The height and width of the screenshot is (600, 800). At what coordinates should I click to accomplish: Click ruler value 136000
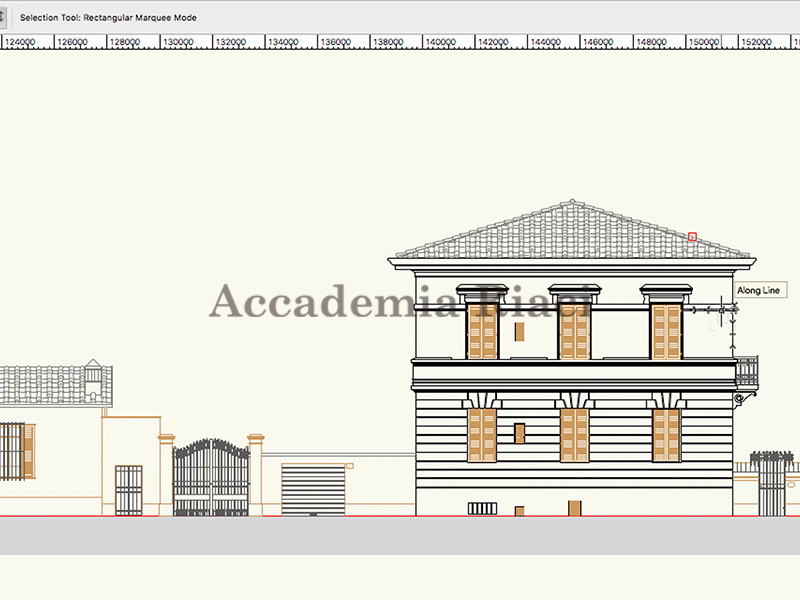336,42
